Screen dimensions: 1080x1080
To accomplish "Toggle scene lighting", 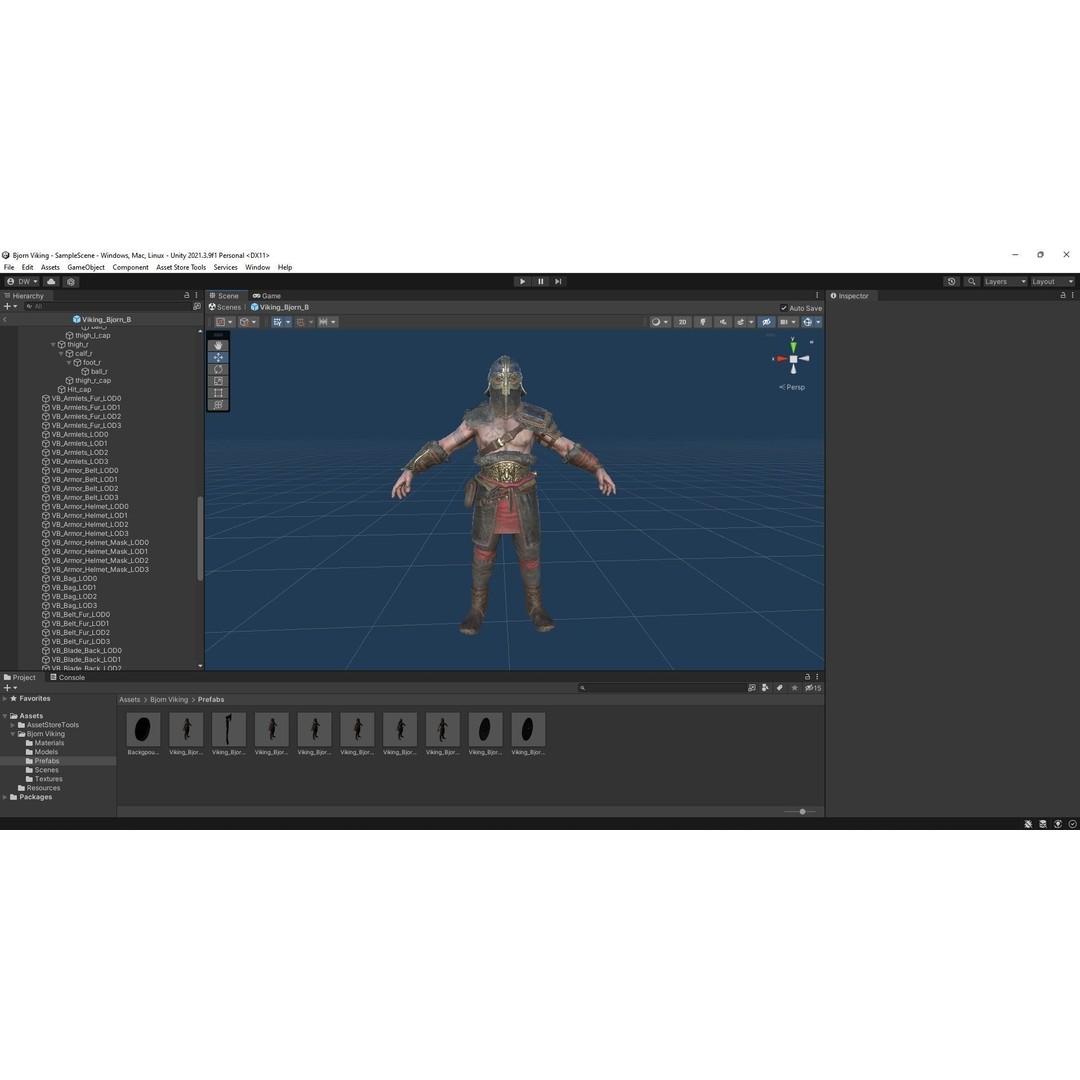I will click(703, 322).
